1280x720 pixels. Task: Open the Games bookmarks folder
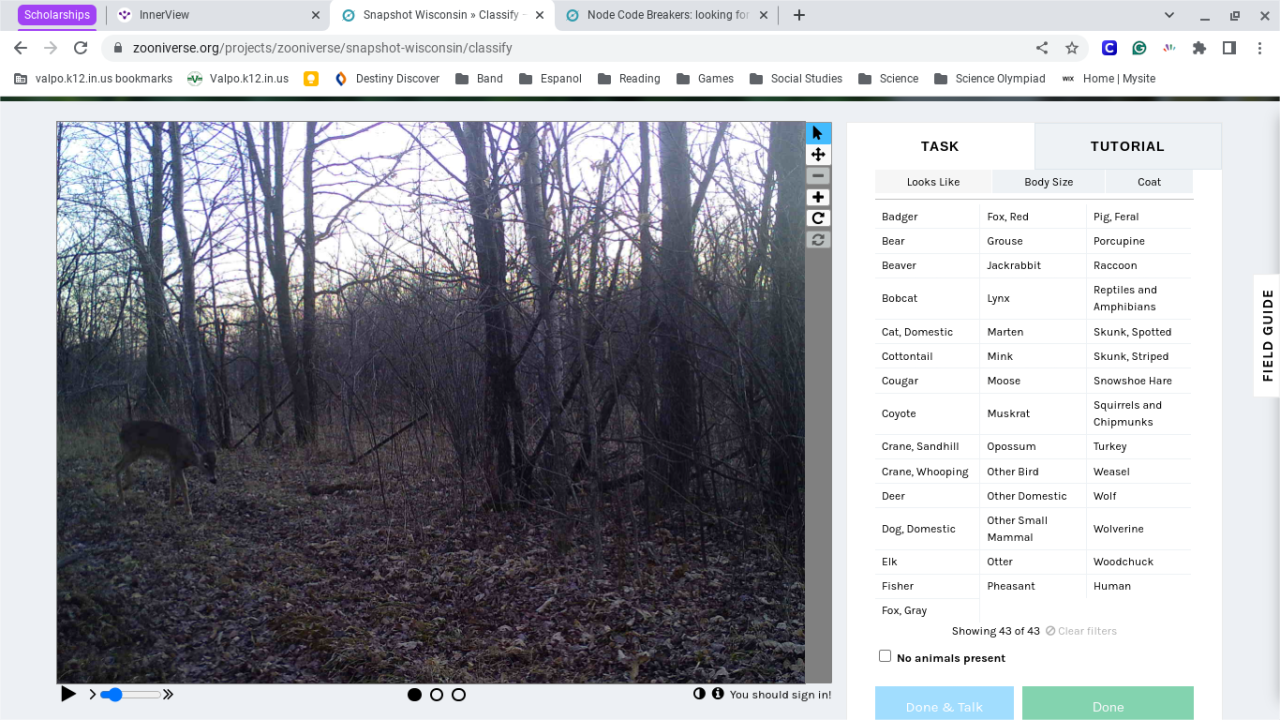[705, 79]
